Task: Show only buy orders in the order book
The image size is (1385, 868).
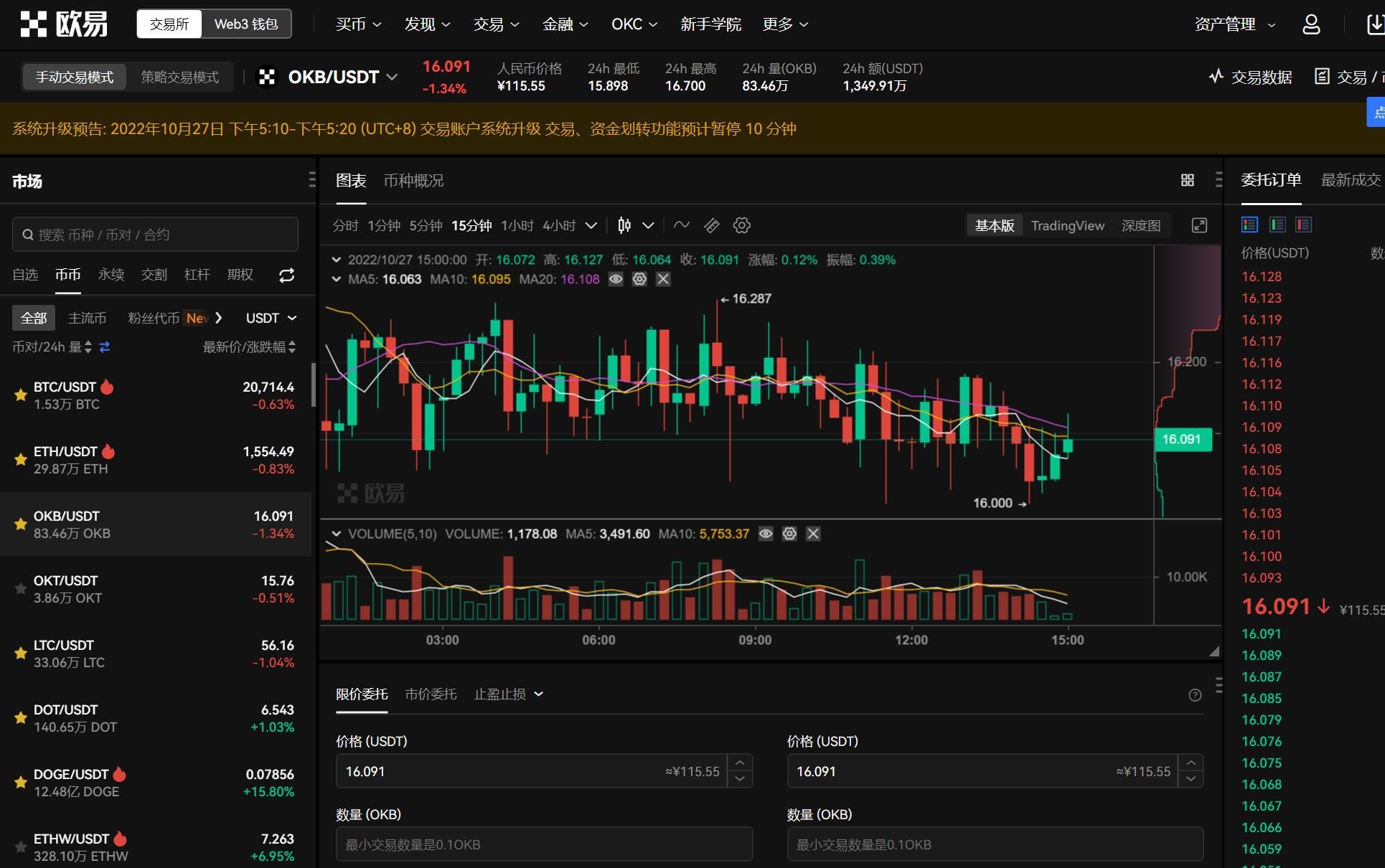Action: pos(1277,225)
